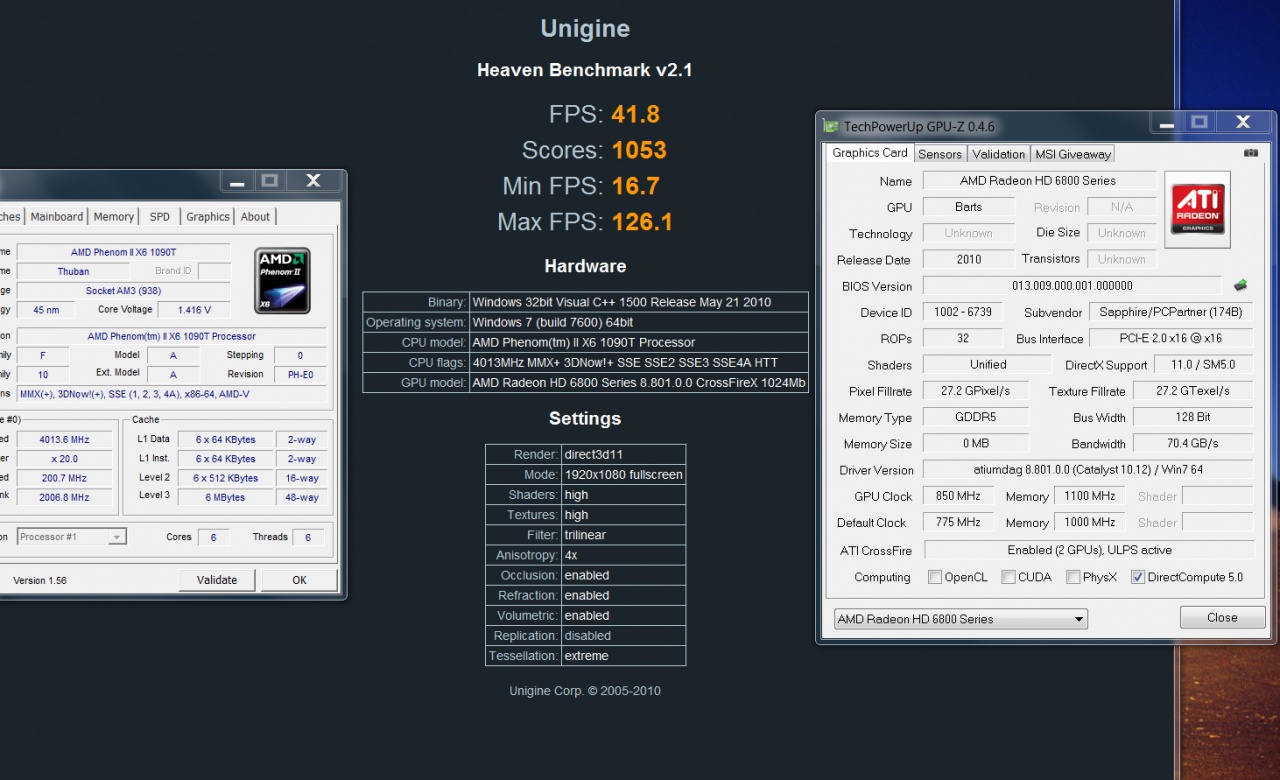Toggle the CUDA checkbox
The height and width of the screenshot is (780, 1280).
click(1009, 577)
